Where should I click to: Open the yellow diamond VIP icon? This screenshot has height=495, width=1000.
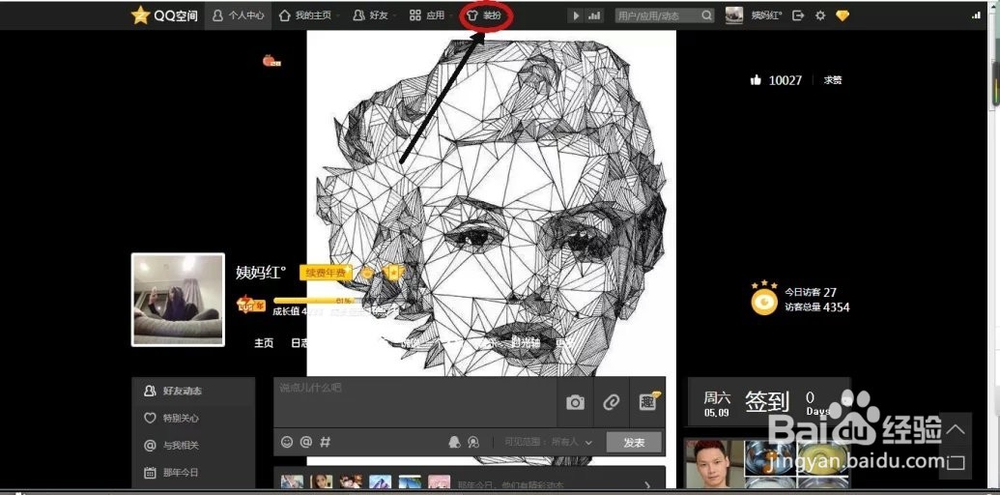(x=842, y=16)
